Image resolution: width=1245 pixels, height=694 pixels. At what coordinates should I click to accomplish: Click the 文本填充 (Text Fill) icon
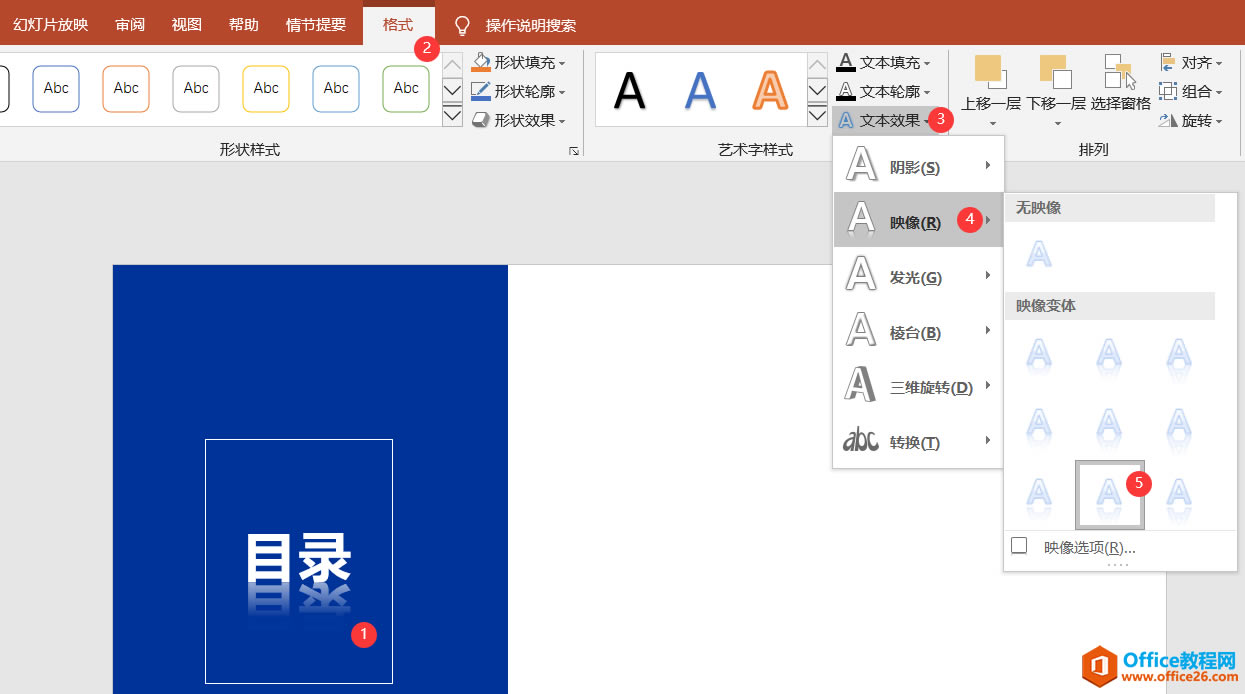845,62
